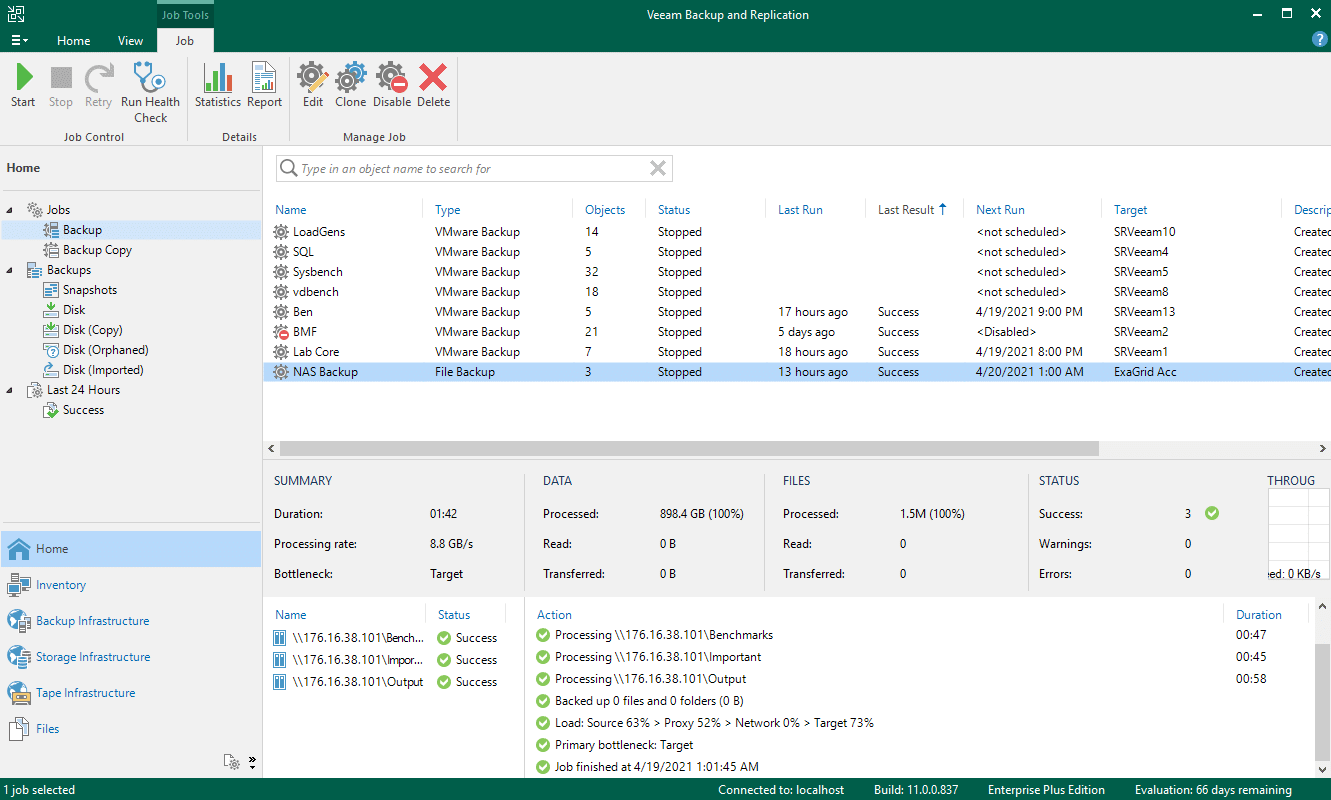This screenshot has width=1331, height=800.
Task: Clear the search box with X icon
Action: (x=658, y=169)
